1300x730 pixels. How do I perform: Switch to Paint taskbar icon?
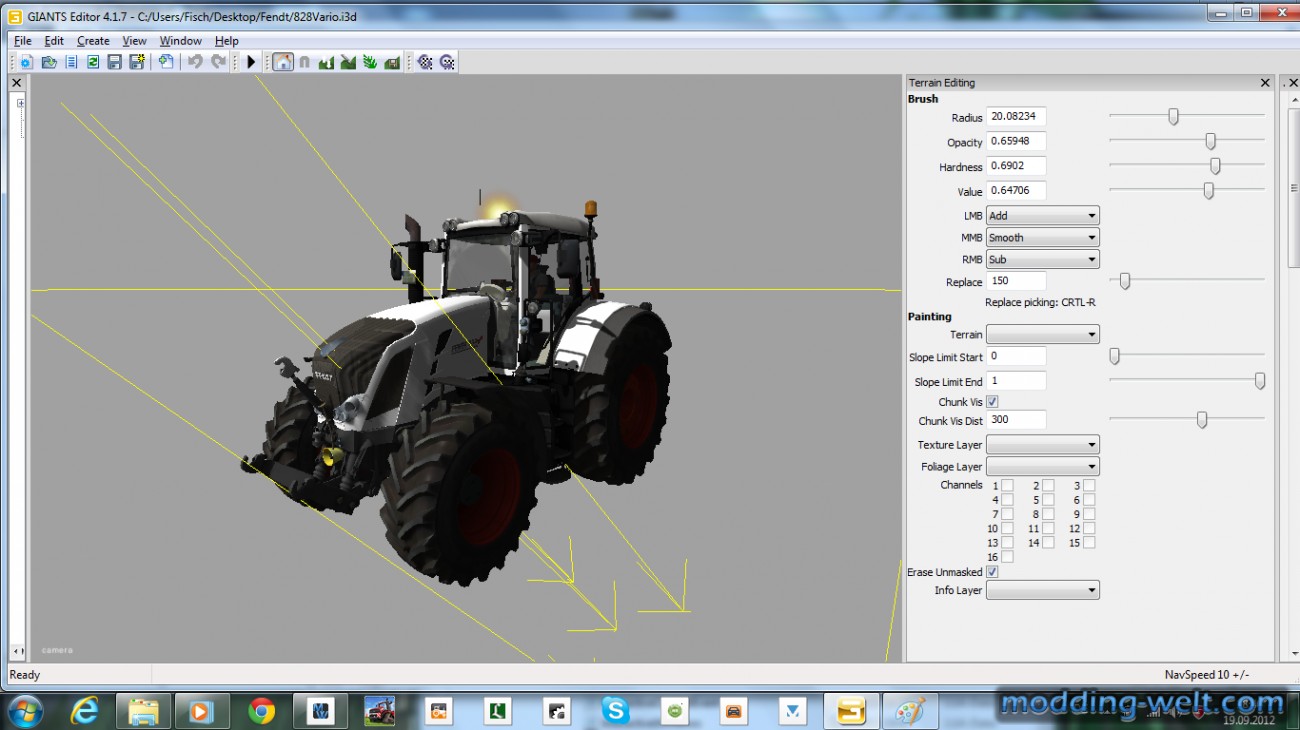pos(910,711)
